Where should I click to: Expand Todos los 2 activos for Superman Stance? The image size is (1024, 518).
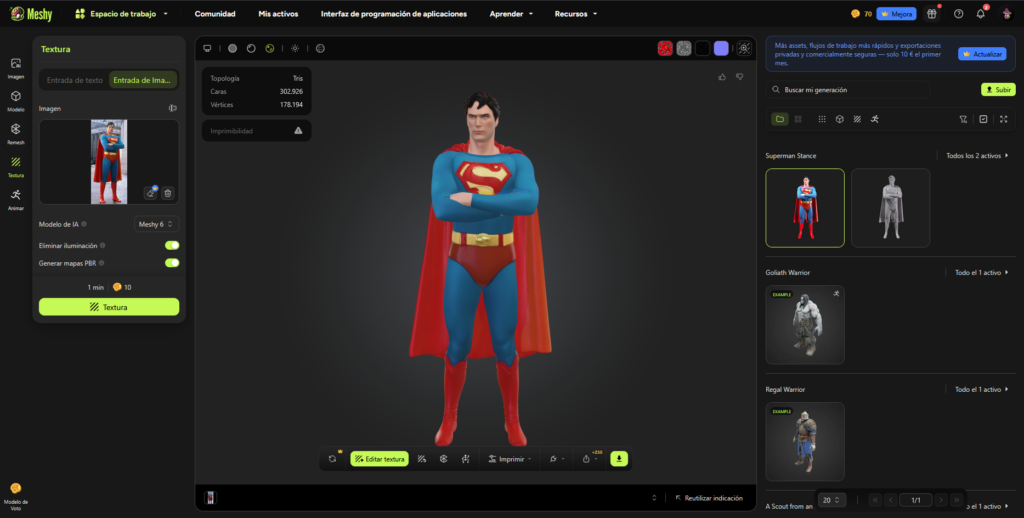click(977, 156)
